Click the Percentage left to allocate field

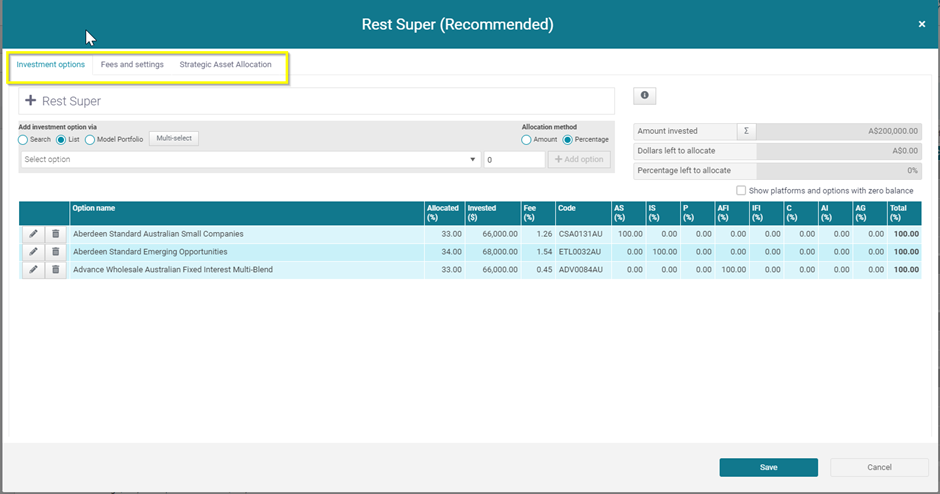(839, 170)
